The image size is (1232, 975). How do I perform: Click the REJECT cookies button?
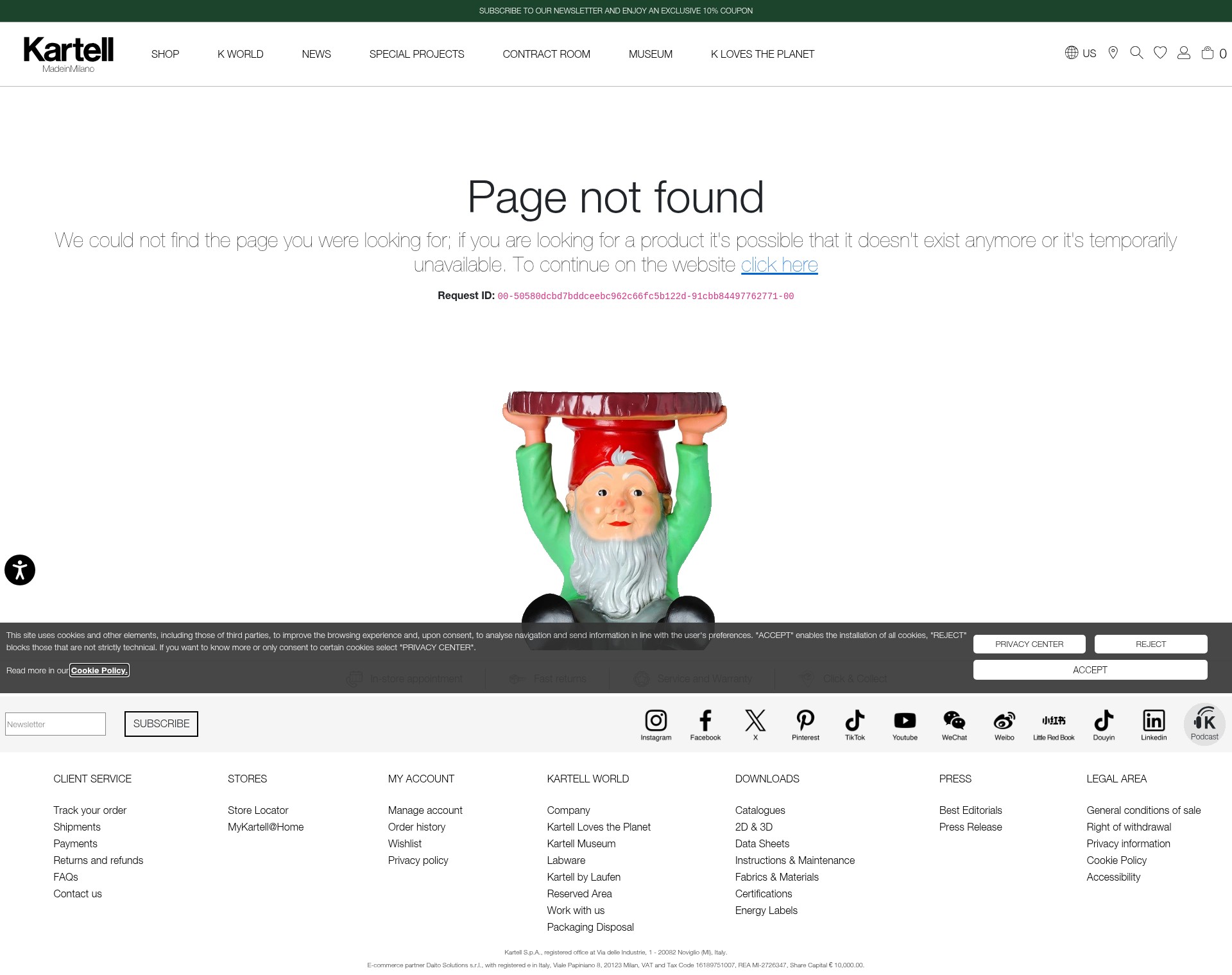(x=1151, y=644)
